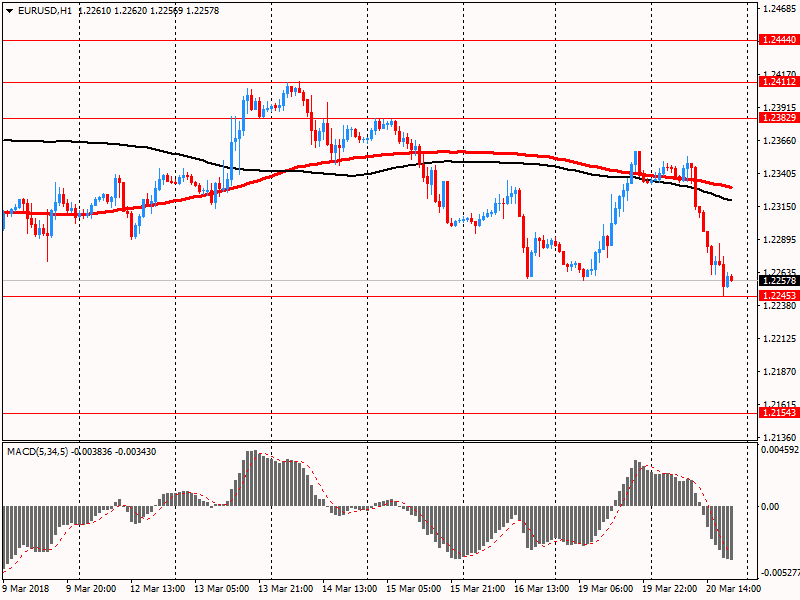Click the triangle arrow before EURUSD,H1
Image resolution: width=800 pixels, height=600 pixels.
tap(9, 10)
